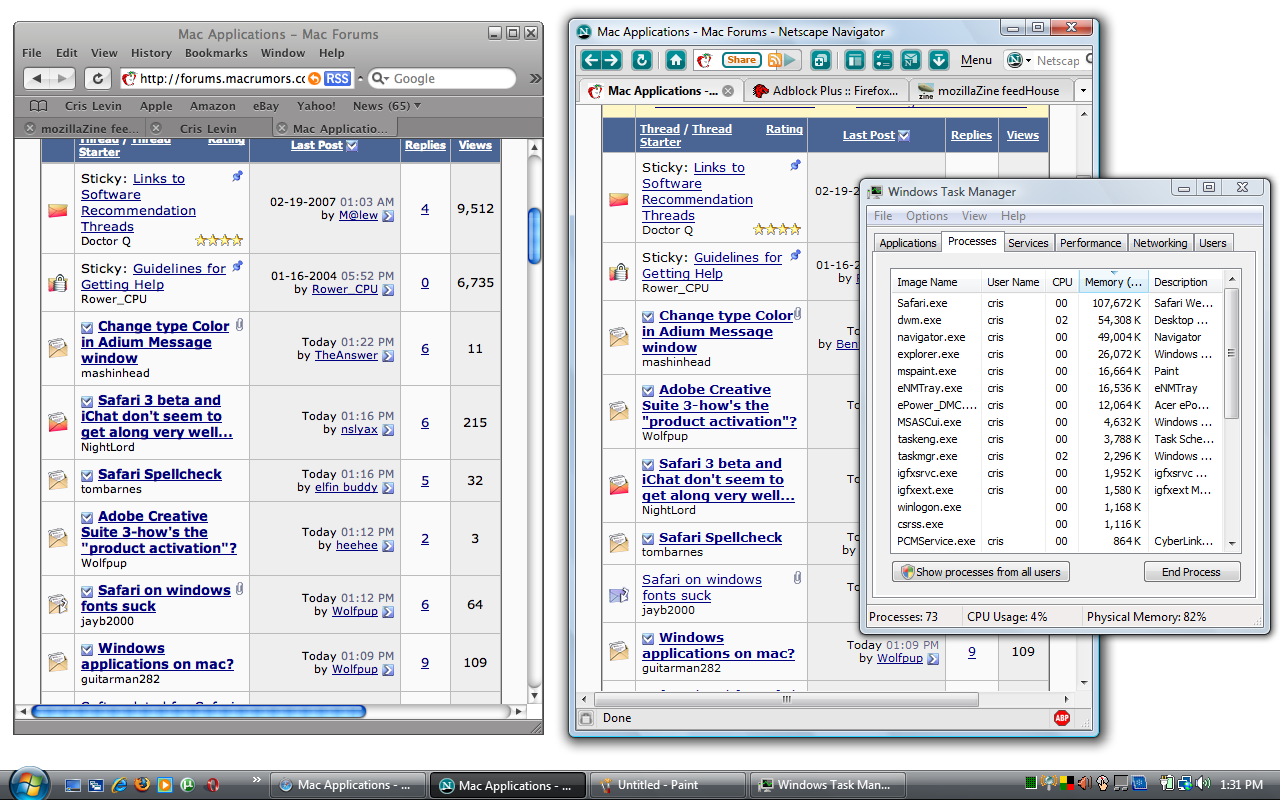Go back in the Safari window
The height and width of the screenshot is (800, 1280).
pos(36,78)
